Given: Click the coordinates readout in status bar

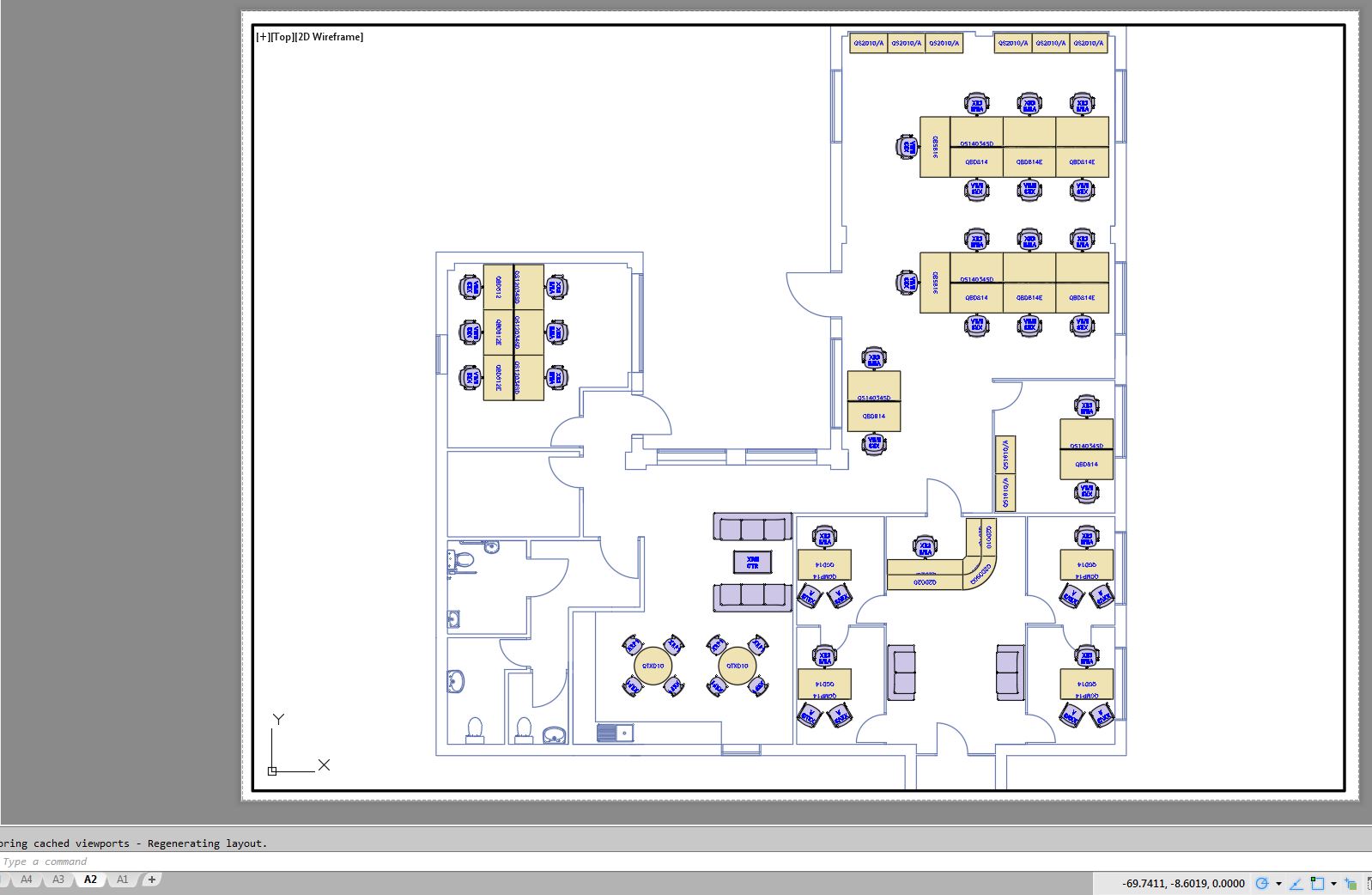Looking at the screenshot, I should click(x=1183, y=883).
